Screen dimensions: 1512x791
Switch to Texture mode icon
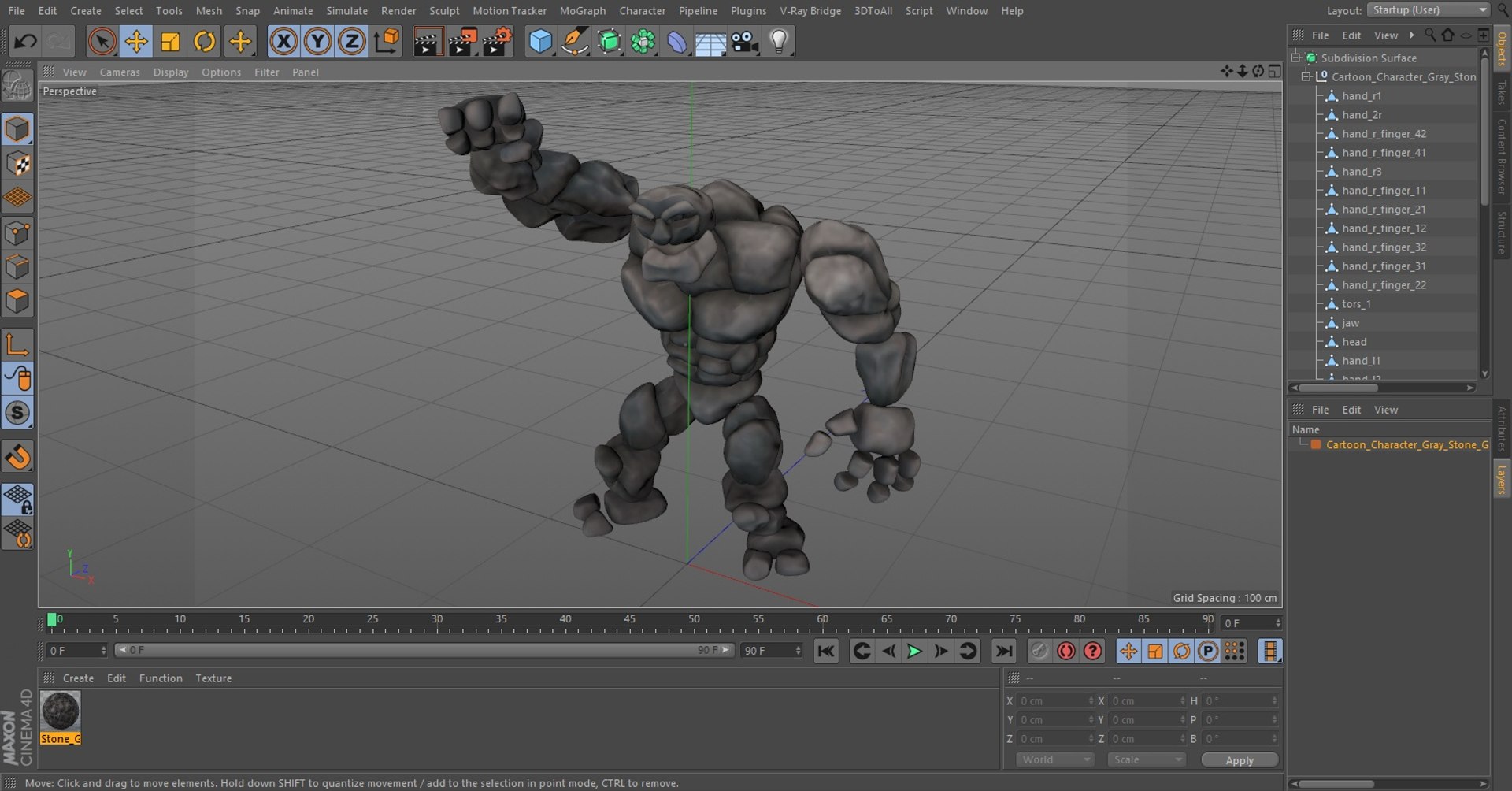click(x=17, y=164)
